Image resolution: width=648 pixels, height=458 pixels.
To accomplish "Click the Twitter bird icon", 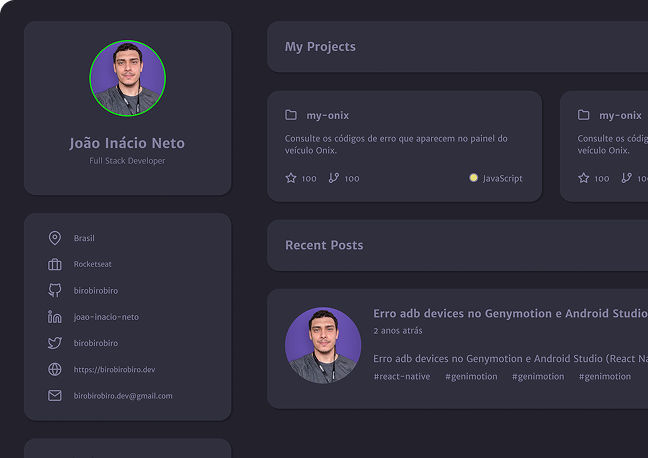I will (x=55, y=343).
